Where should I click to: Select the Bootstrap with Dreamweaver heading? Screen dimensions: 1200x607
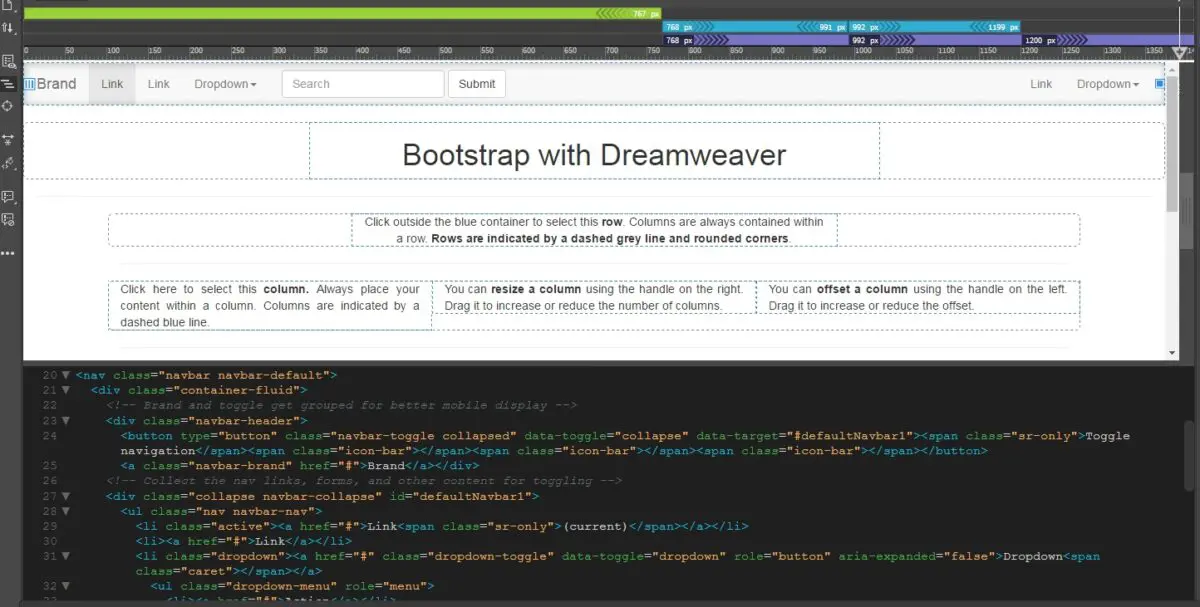coord(594,155)
